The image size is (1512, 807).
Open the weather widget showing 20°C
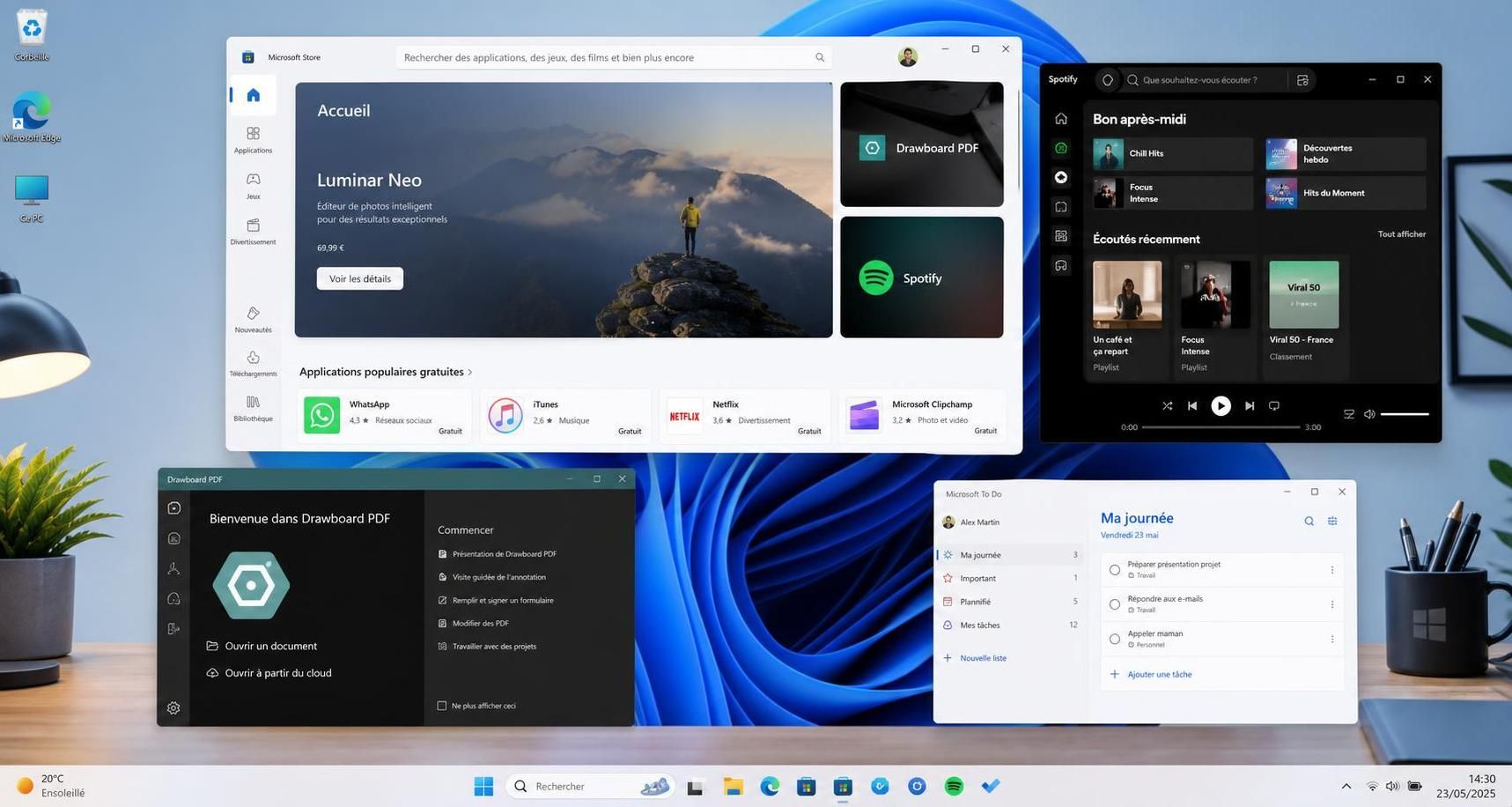52,785
